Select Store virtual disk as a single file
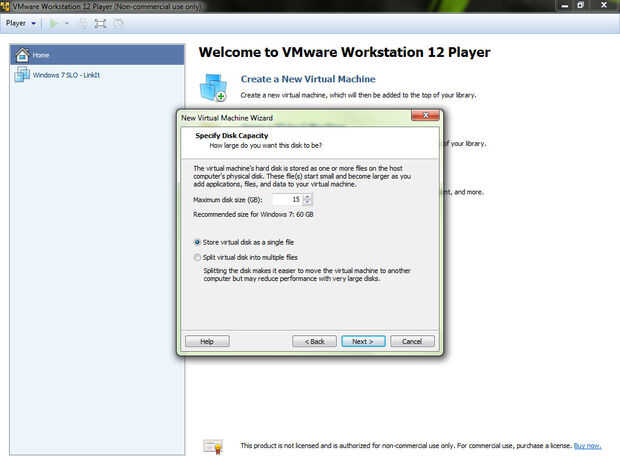This screenshot has width=620, height=465. (x=244, y=242)
